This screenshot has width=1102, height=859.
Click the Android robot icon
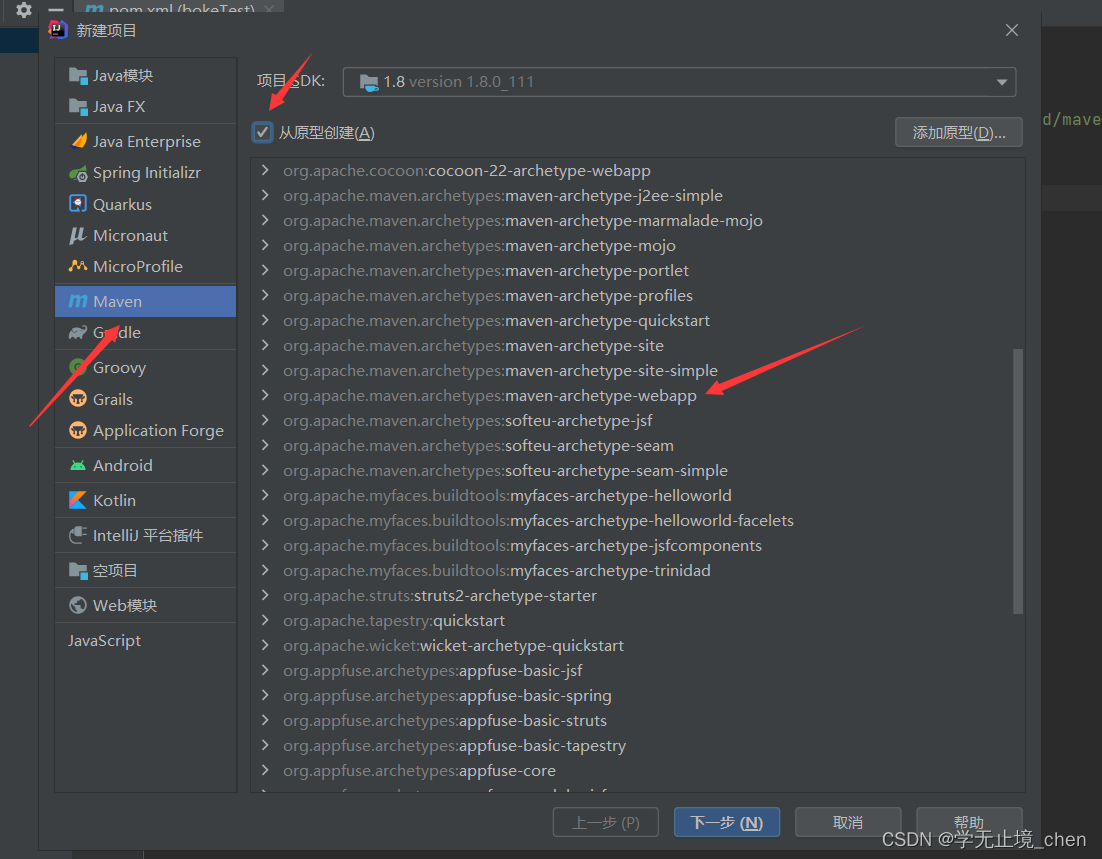tap(78, 465)
